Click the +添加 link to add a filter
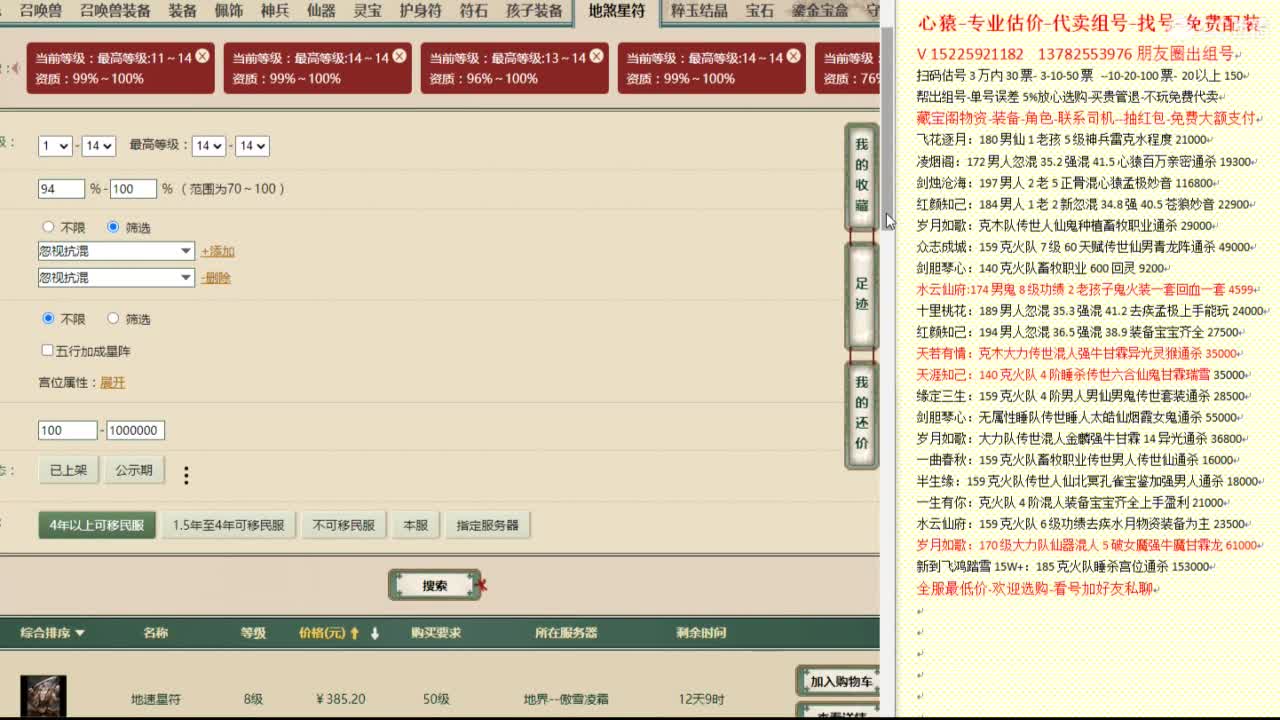 (x=219, y=251)
